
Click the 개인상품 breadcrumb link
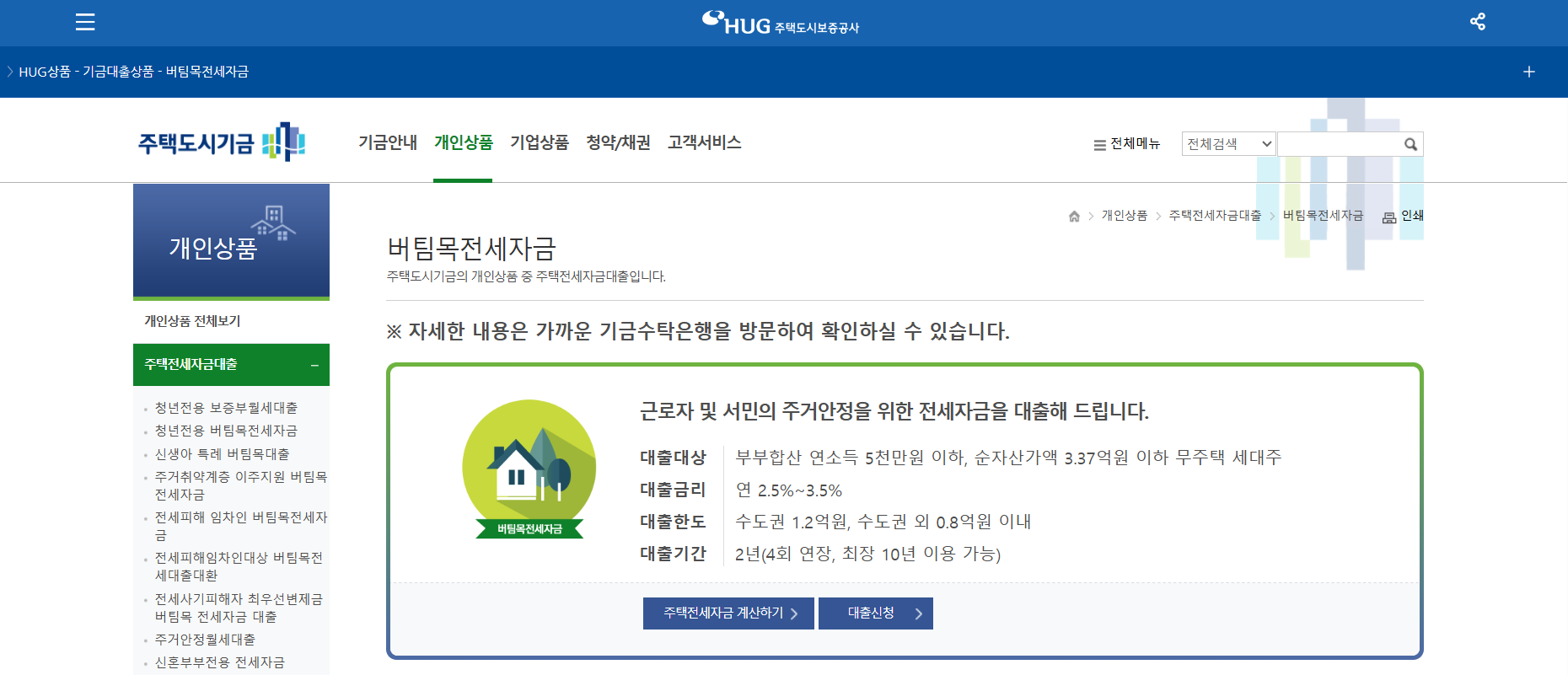pos(1125,216)
